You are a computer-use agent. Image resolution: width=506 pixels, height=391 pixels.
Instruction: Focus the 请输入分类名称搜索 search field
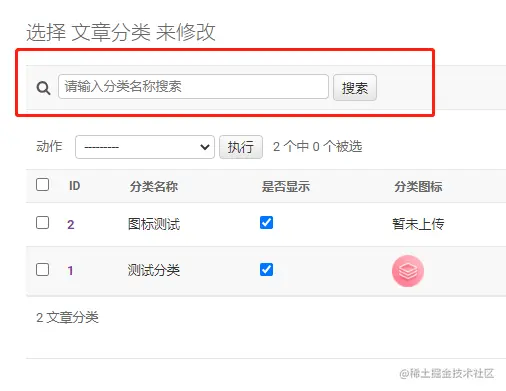coord(193,87)
